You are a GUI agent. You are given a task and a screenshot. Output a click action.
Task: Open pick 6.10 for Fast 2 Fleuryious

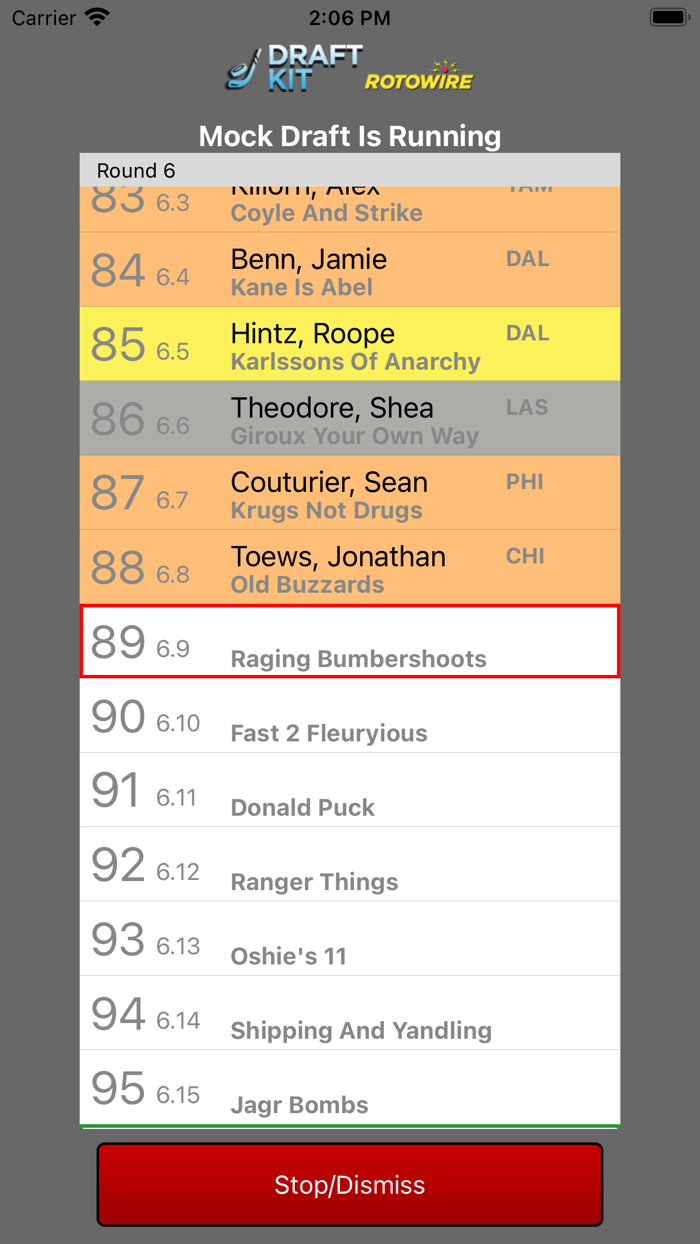[x=348, y=716]
